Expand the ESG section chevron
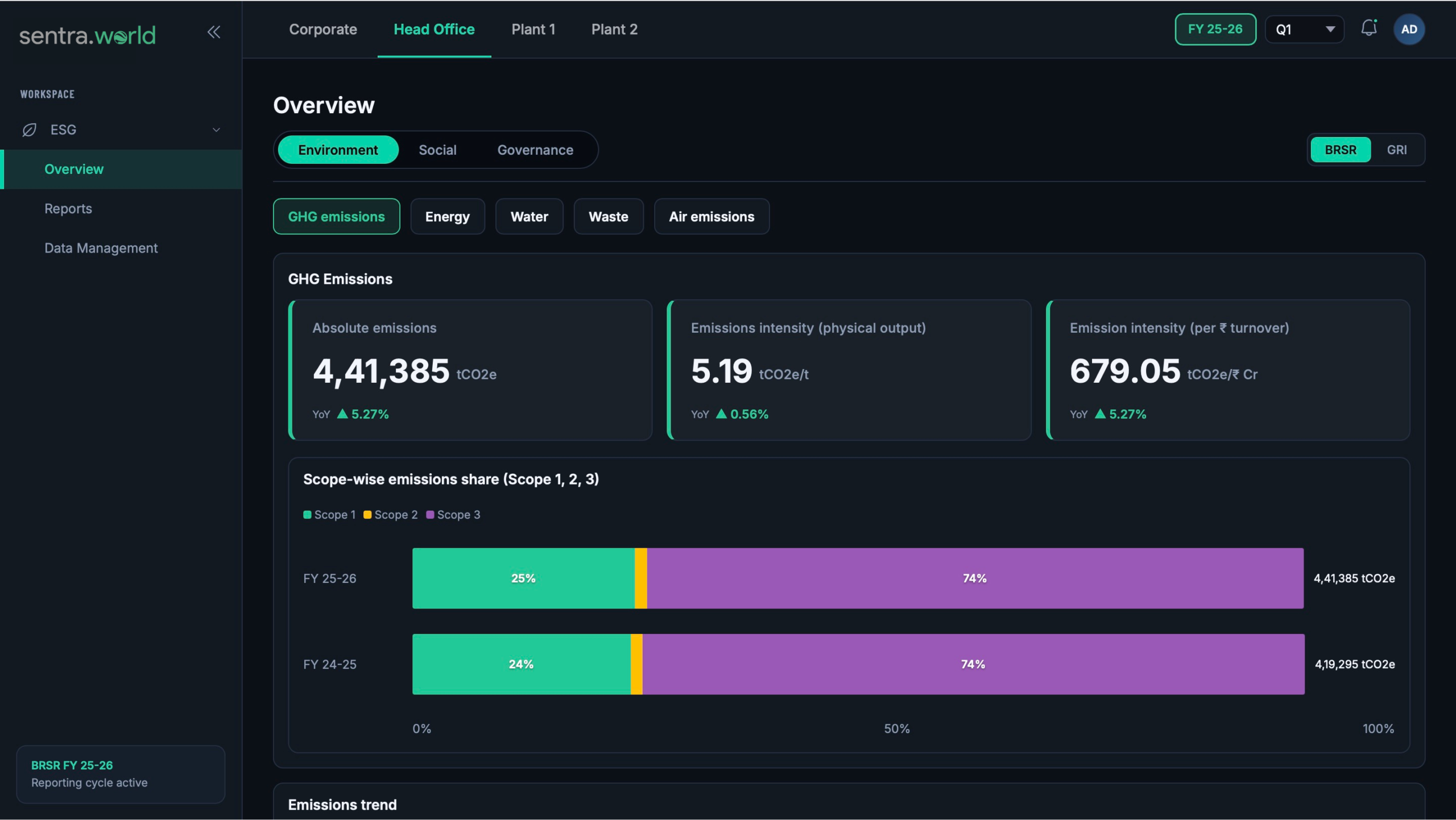 [x=216, y=130]
